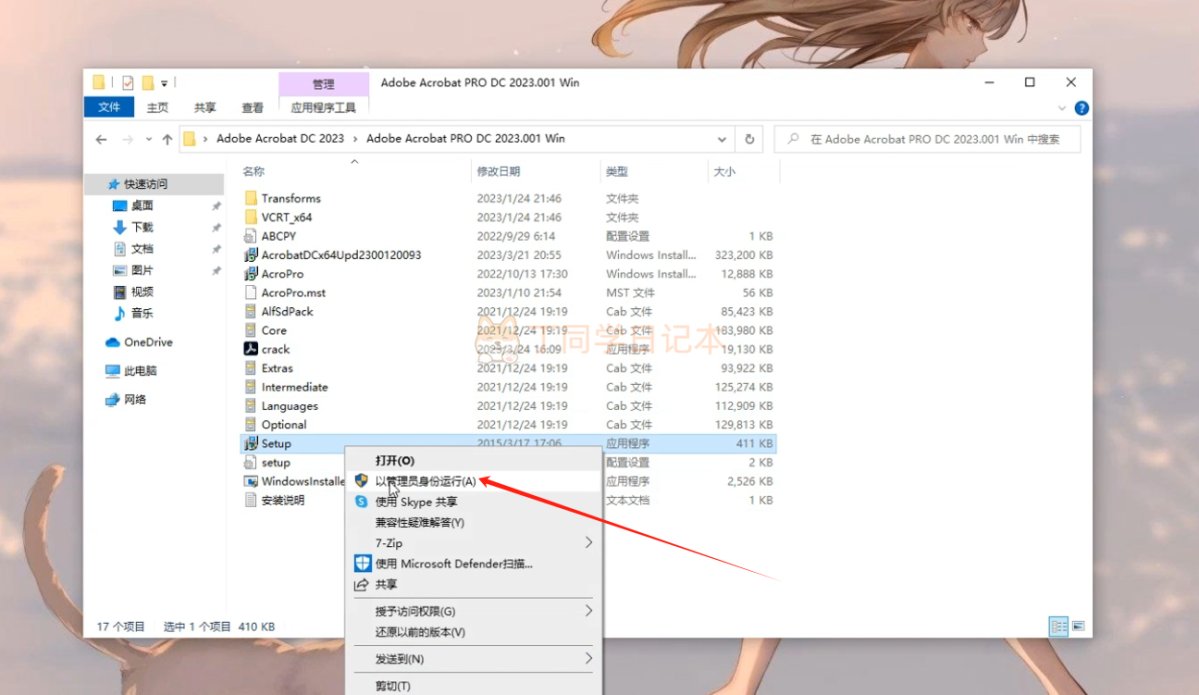This screenshot has width=1199, height=695.
Task: Click Adobe Acrobat DC 2023 breadcrumb
Action: tap(280, 138)
